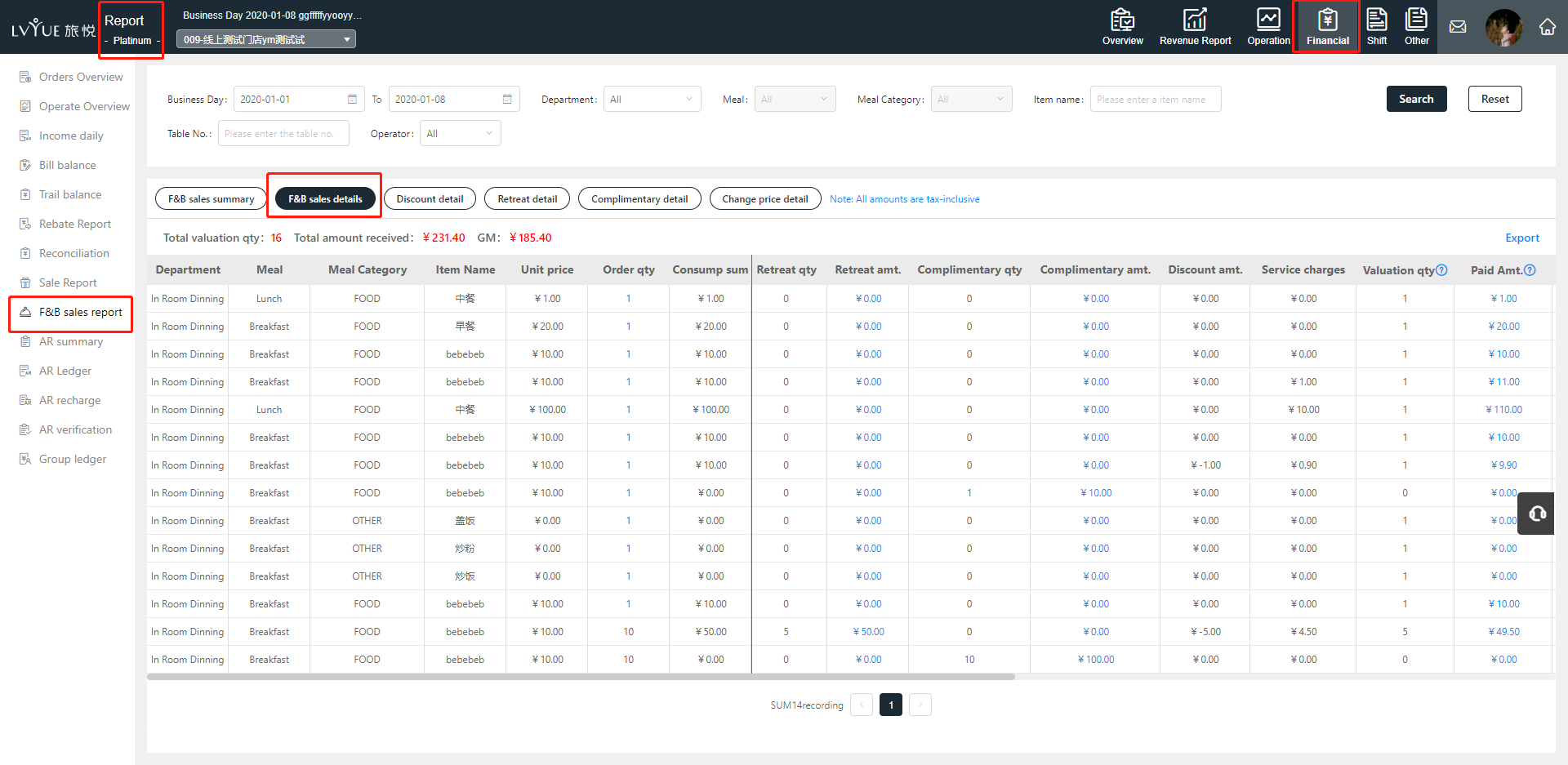Expand the Meal dropdown
This screenshot has width=1568, height=765.
click(x=795, y=99)
